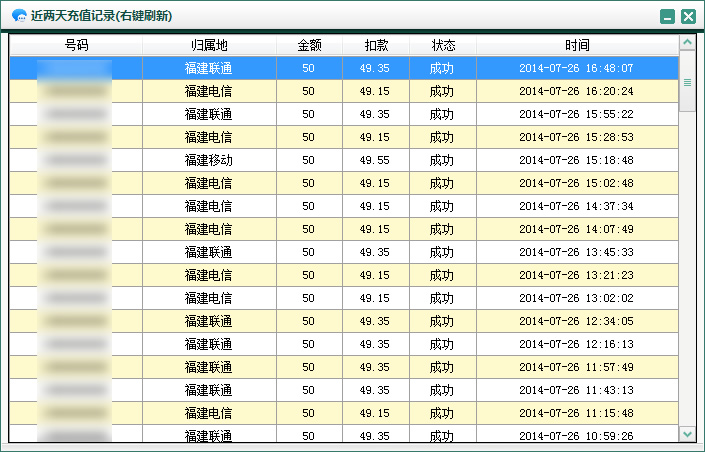Click 49.15 deduction in 14:37:34 row
The height and width of the screenshot is (452, 705).
375,206
